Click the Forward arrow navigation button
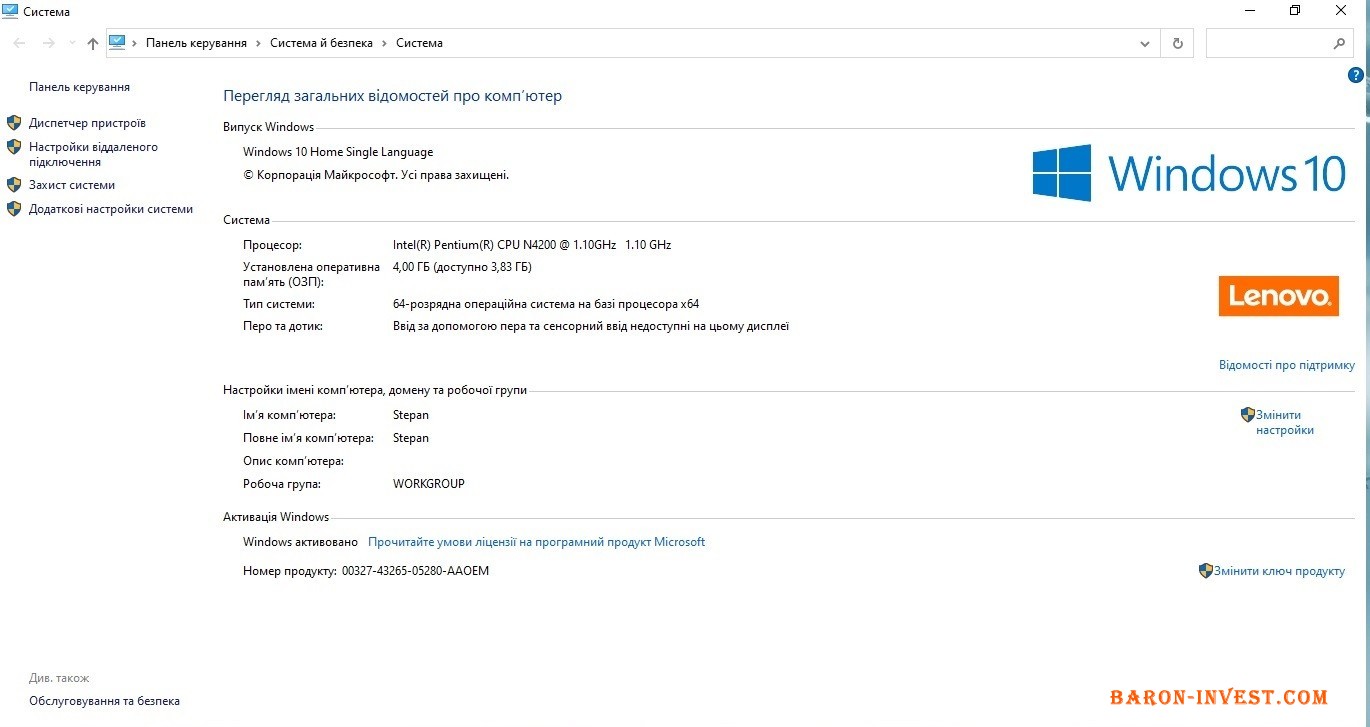1370x727 pixels. tap(48, 44)
